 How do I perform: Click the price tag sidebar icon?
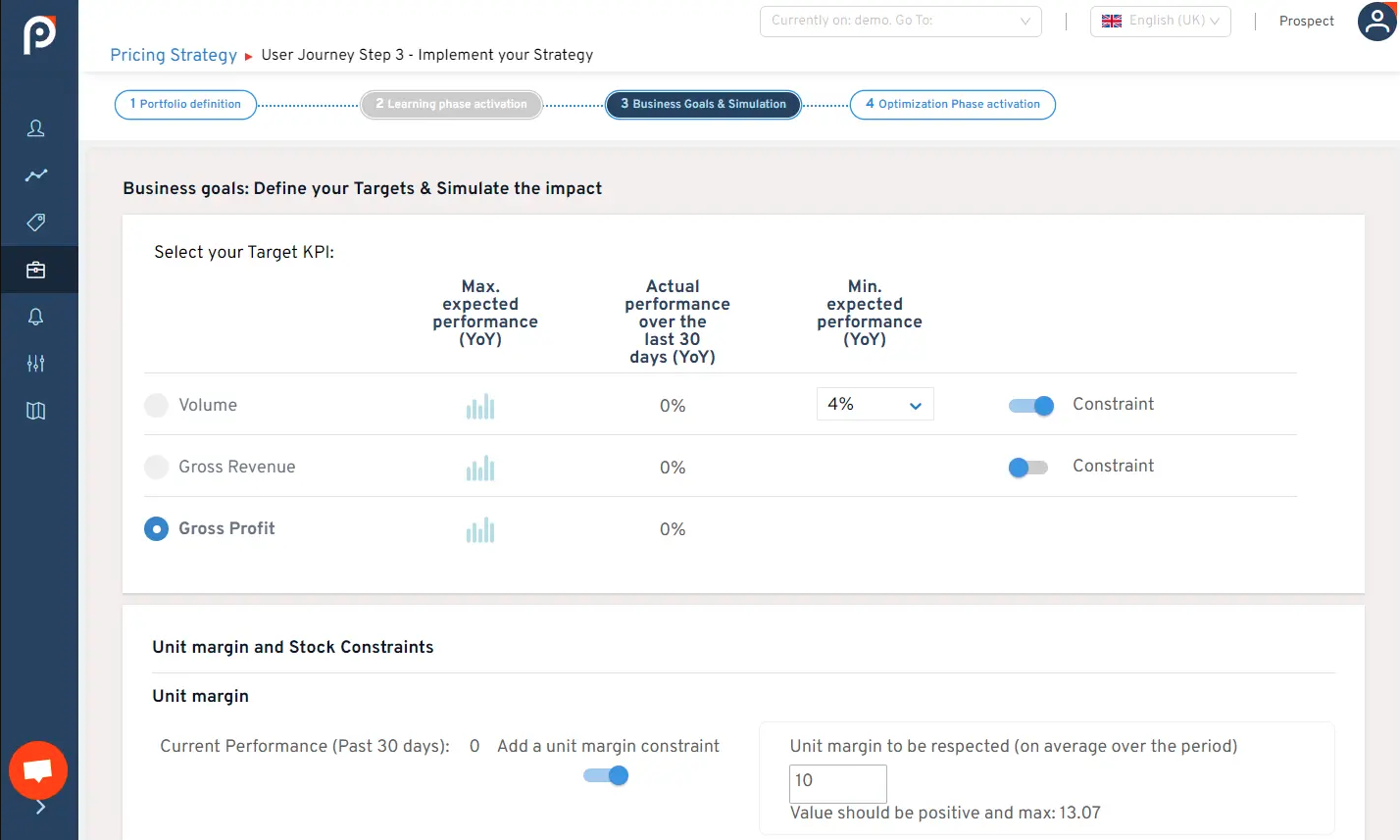point(36,222)
